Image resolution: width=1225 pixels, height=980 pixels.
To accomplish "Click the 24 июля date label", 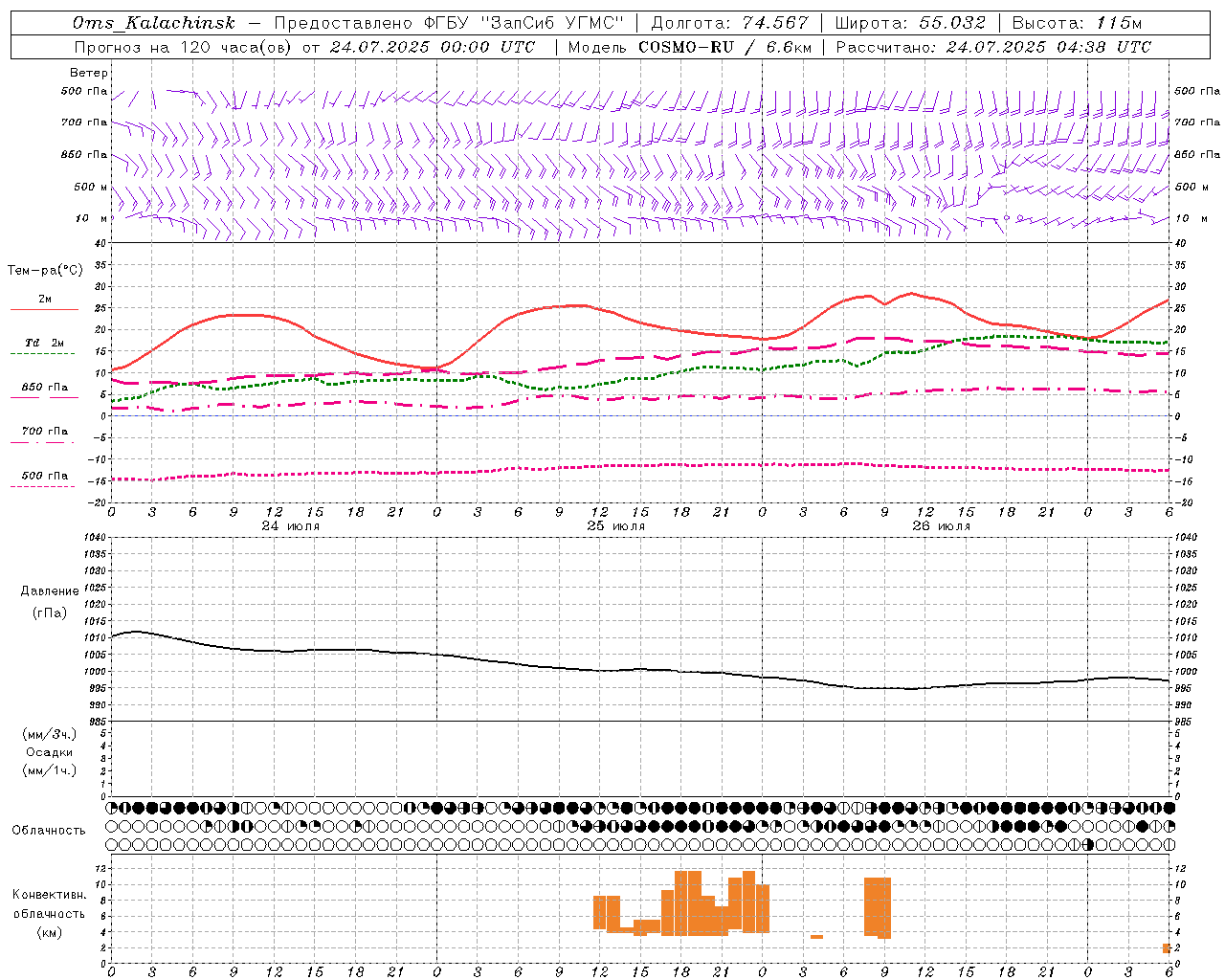I will coord(291,526).
